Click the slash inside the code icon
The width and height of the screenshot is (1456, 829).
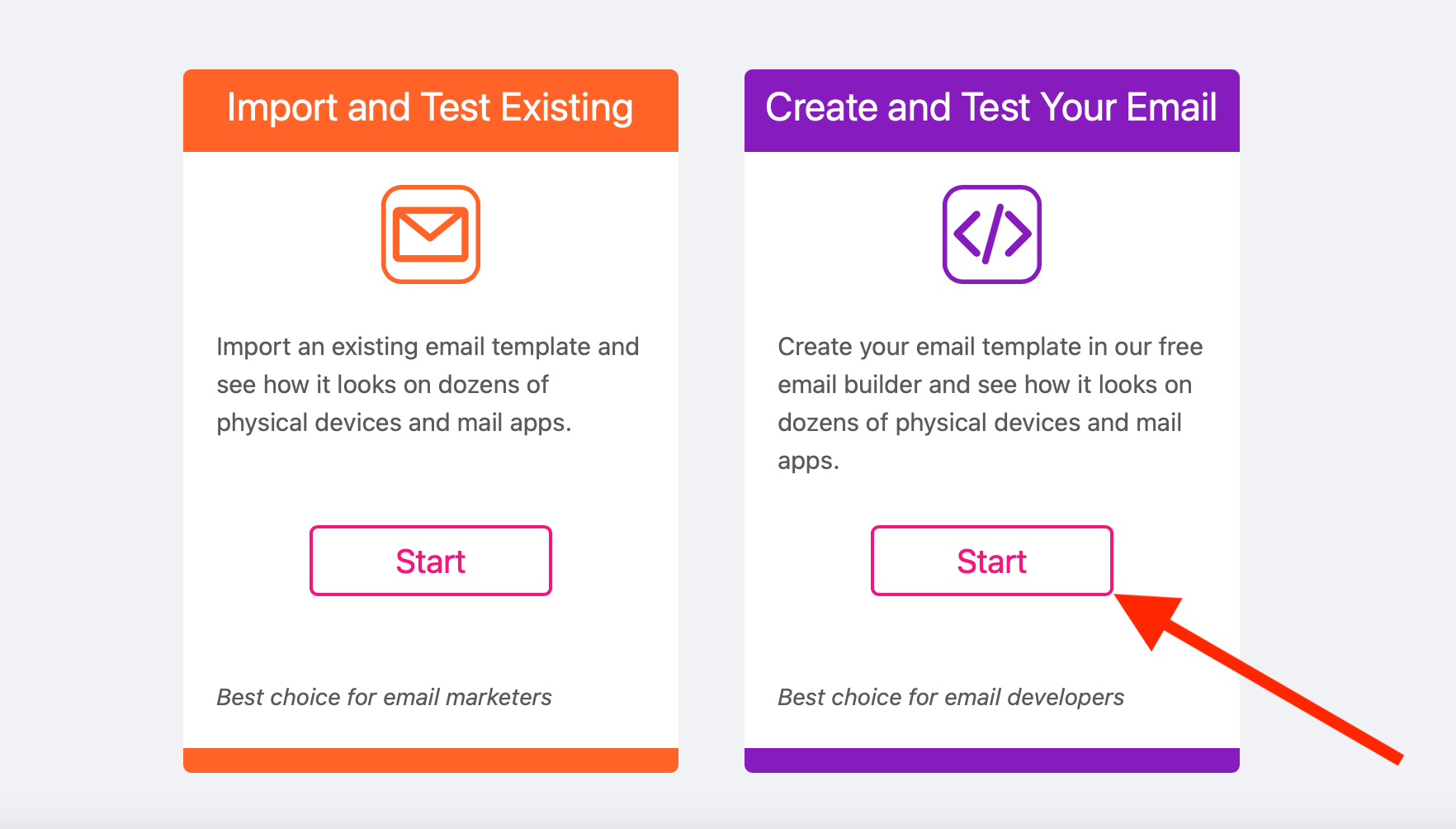[x=992, y=234]
